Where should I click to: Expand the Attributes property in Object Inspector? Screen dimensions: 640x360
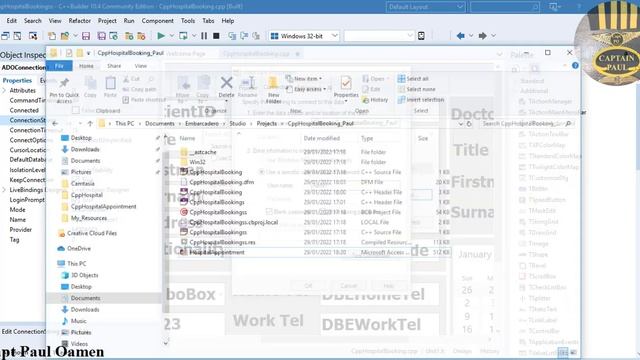tap(4, 90)
